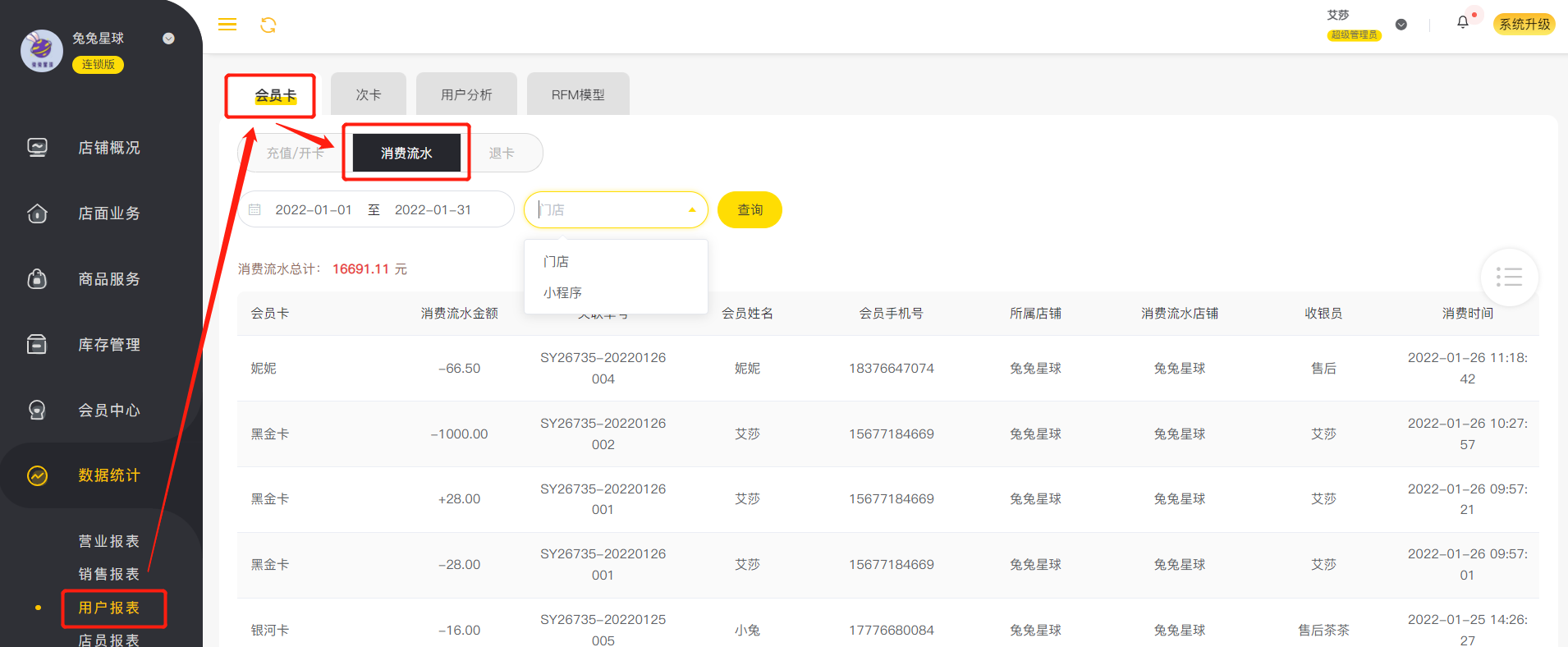Go to 商品服务 in sidebar
The height and width of the screenshot is (647, 1568).
point(109,279)
